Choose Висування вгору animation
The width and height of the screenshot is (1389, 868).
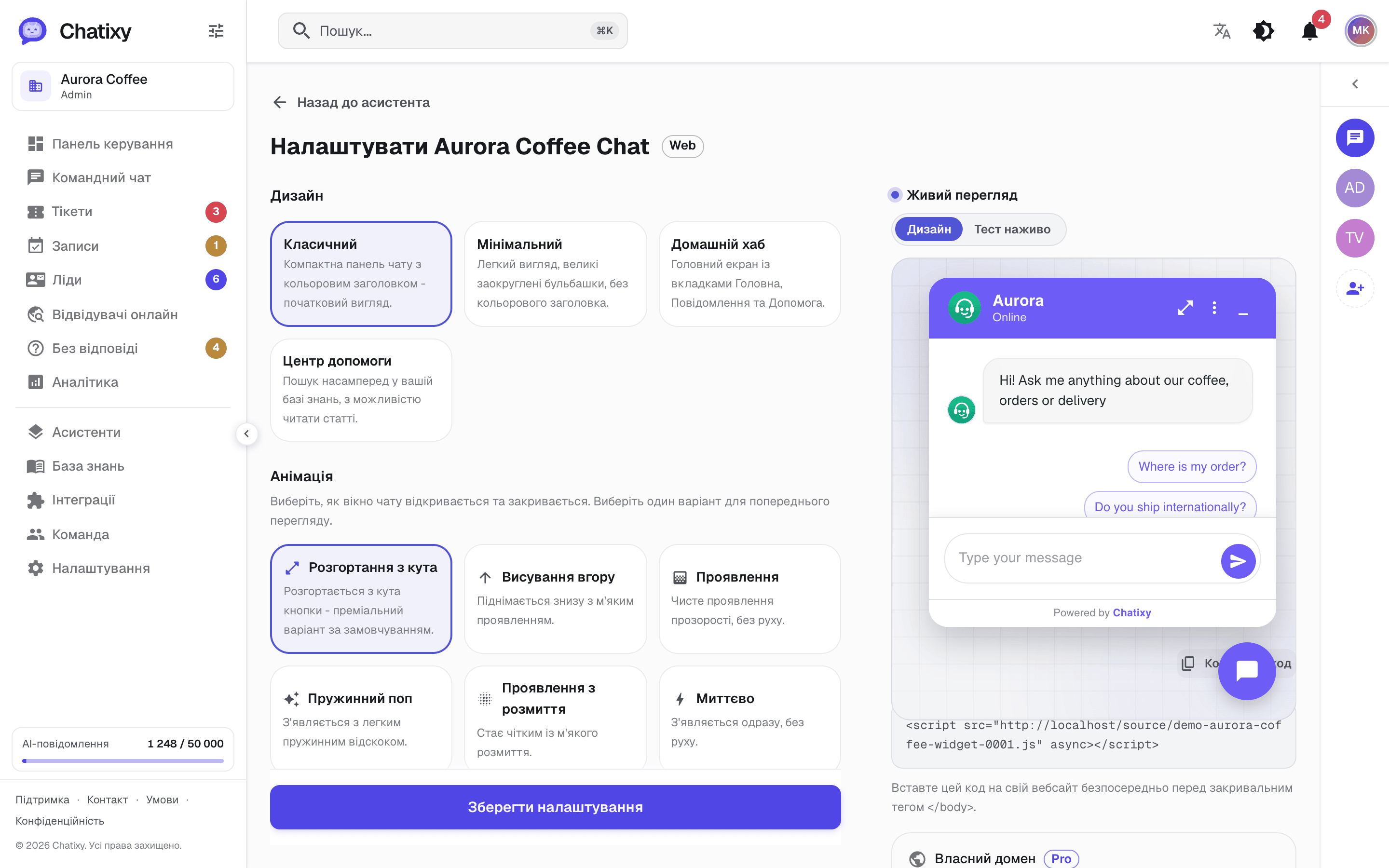tap(555, 599)
